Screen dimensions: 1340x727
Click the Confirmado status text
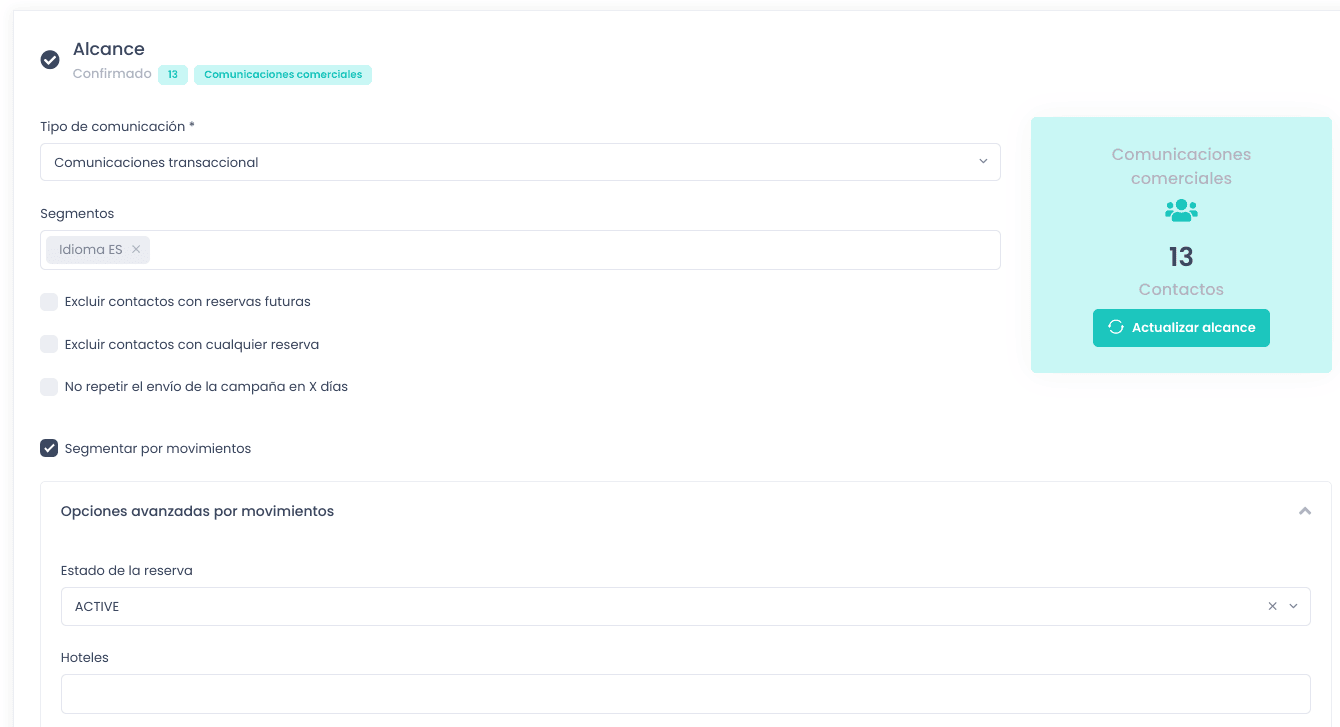(112, 74)
